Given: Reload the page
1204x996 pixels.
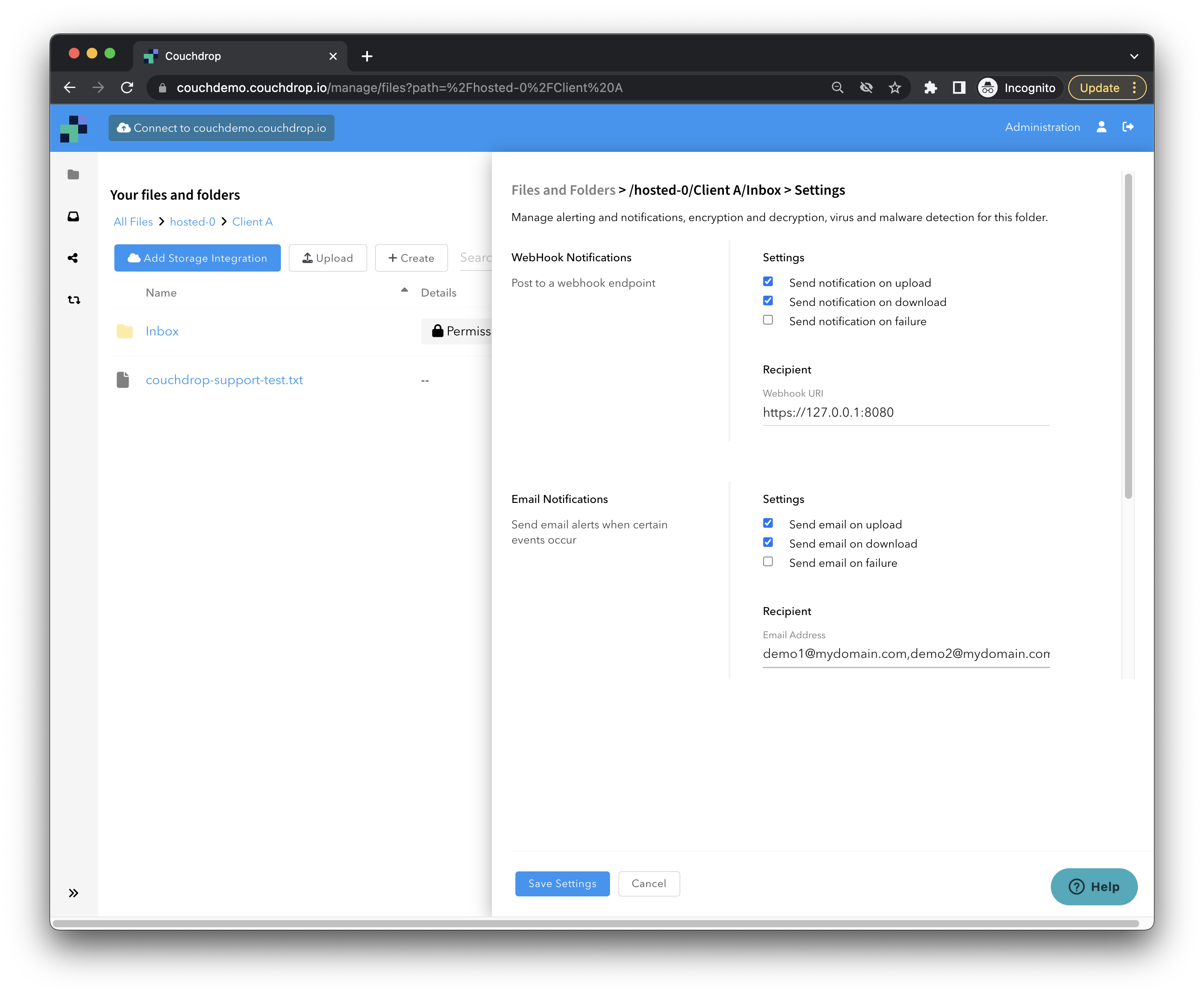Looking at the screenshot, I should click(x=127, y=88).
